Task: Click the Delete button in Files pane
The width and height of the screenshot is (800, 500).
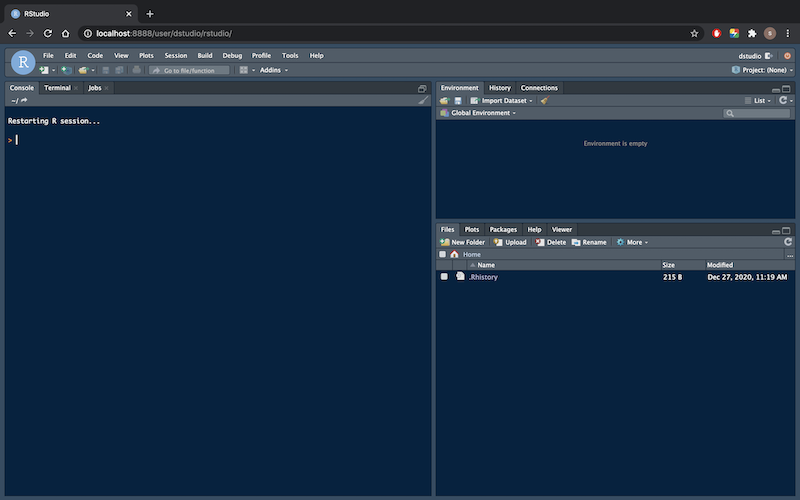Action: point(551,242)
